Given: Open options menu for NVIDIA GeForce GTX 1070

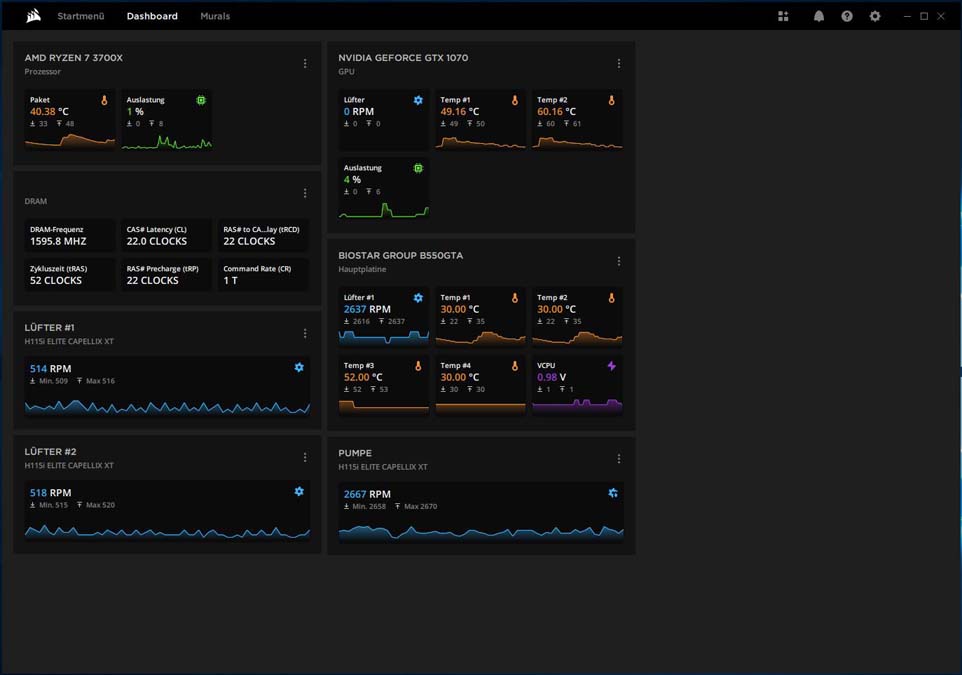Looking at the screenshot, I should [x=618, y=63].
